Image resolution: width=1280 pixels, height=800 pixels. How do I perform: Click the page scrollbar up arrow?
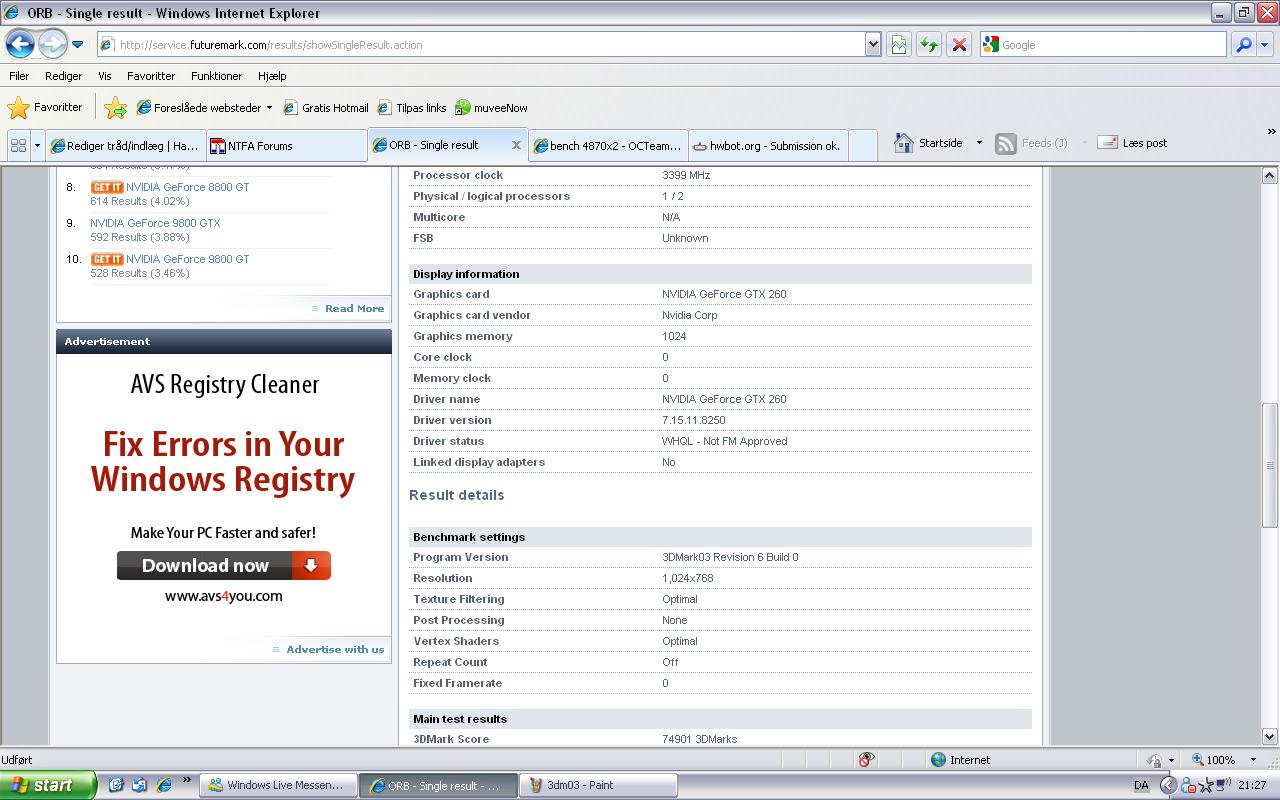tap(1270, 176)
